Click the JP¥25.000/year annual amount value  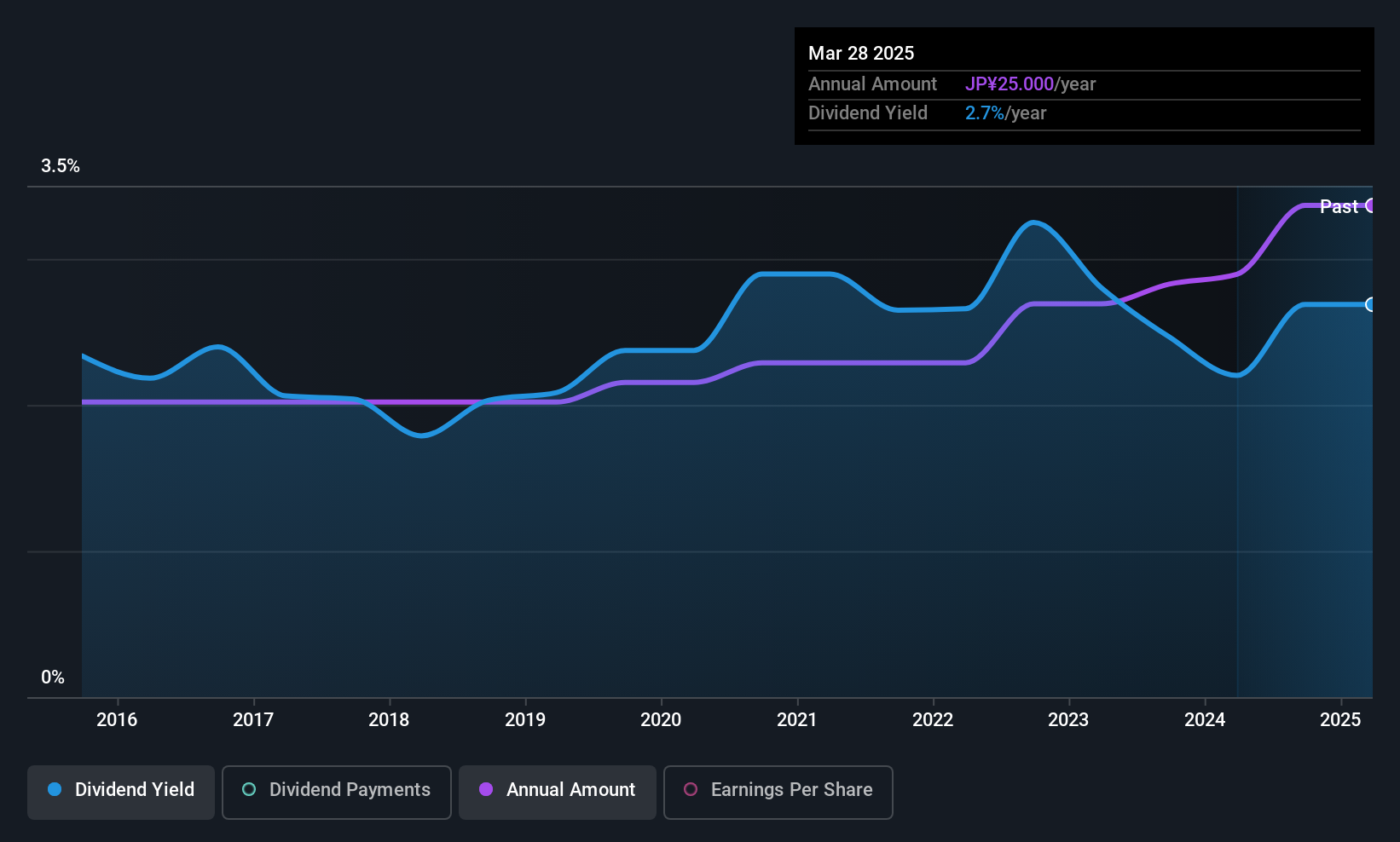[x=1030, y=84]
